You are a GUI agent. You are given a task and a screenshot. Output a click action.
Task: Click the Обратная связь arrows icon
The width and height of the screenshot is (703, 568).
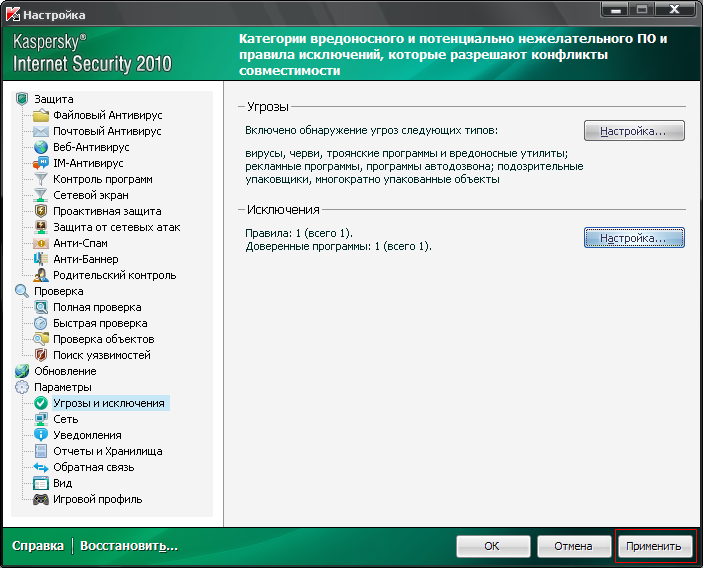41,467
